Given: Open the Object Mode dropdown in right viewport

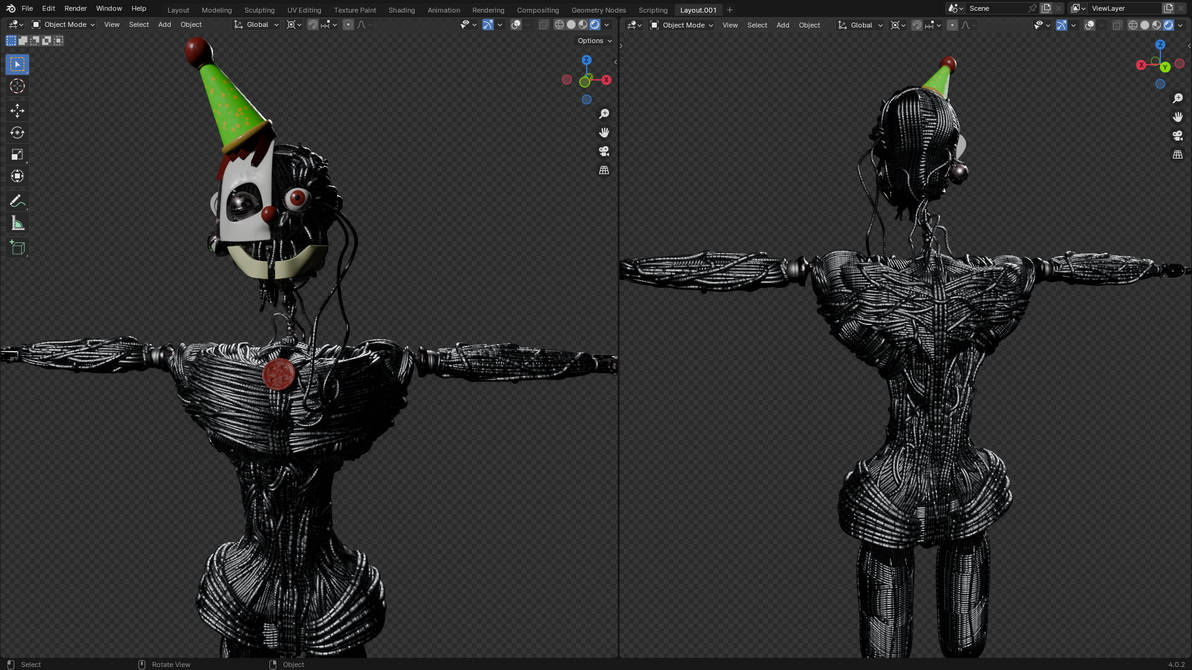Looking at the screenshot, I should pyautogui.click(x=684, y=25).
